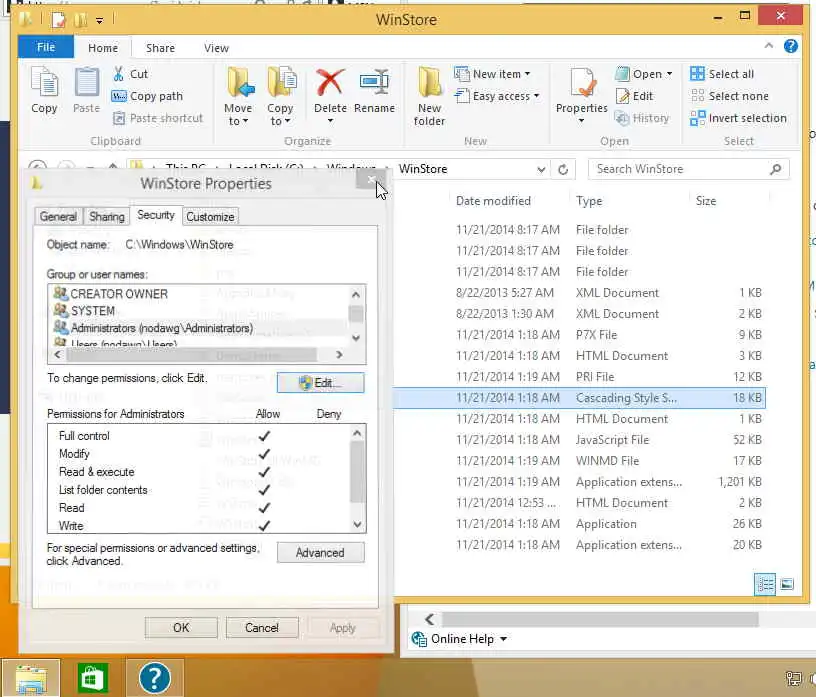Image resolution: width=816 pixels, height=697 pixels.
Task: Click the Edit permissions button
Action: click(x=320, y=383)
